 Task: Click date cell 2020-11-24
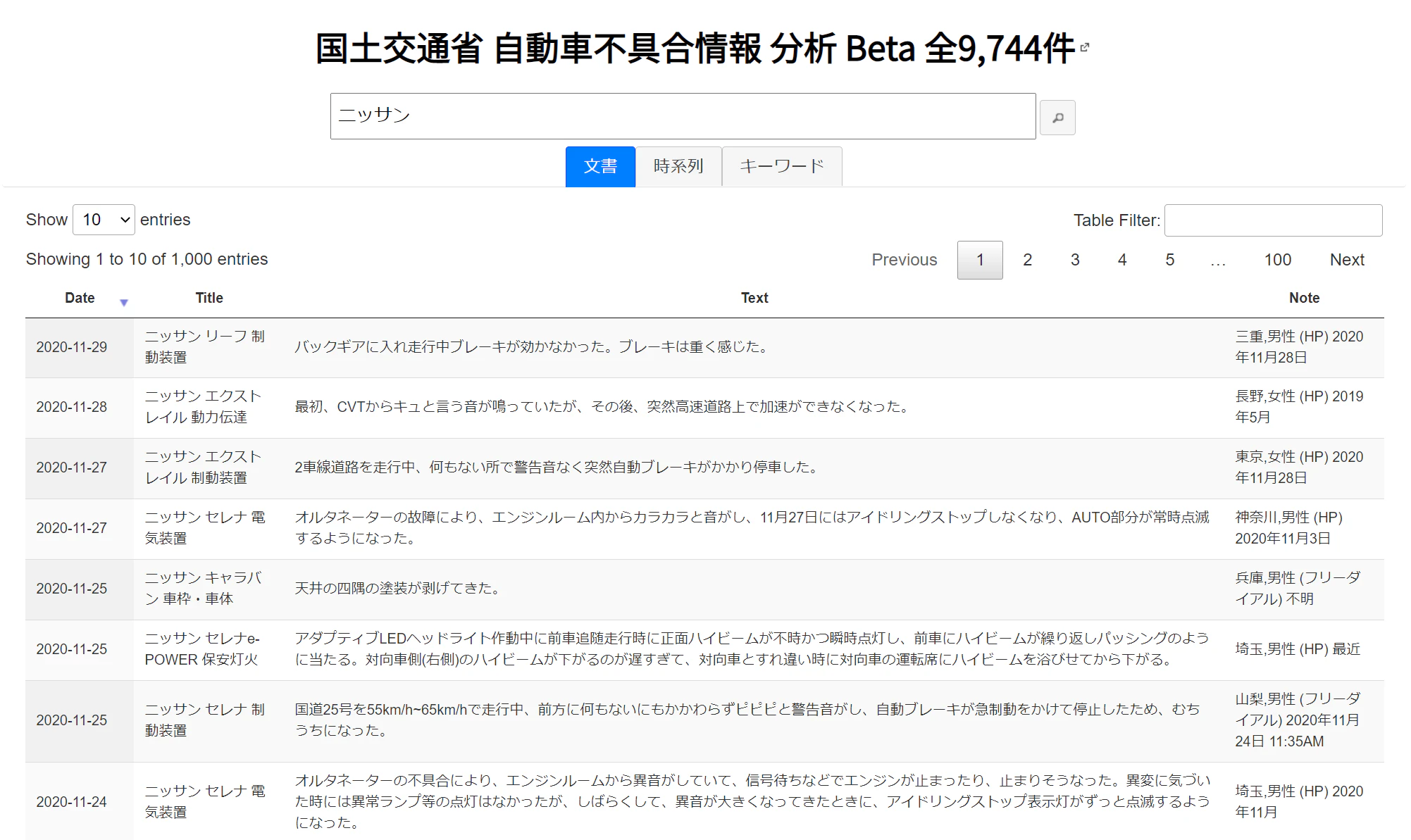click(72, 802)
